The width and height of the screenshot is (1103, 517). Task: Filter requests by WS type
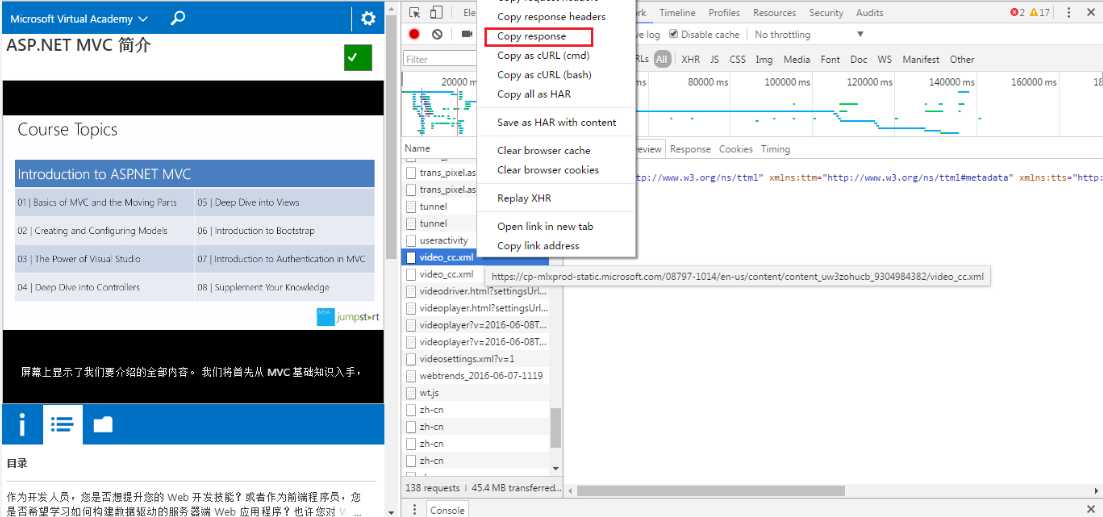click(x=884, y=60)
